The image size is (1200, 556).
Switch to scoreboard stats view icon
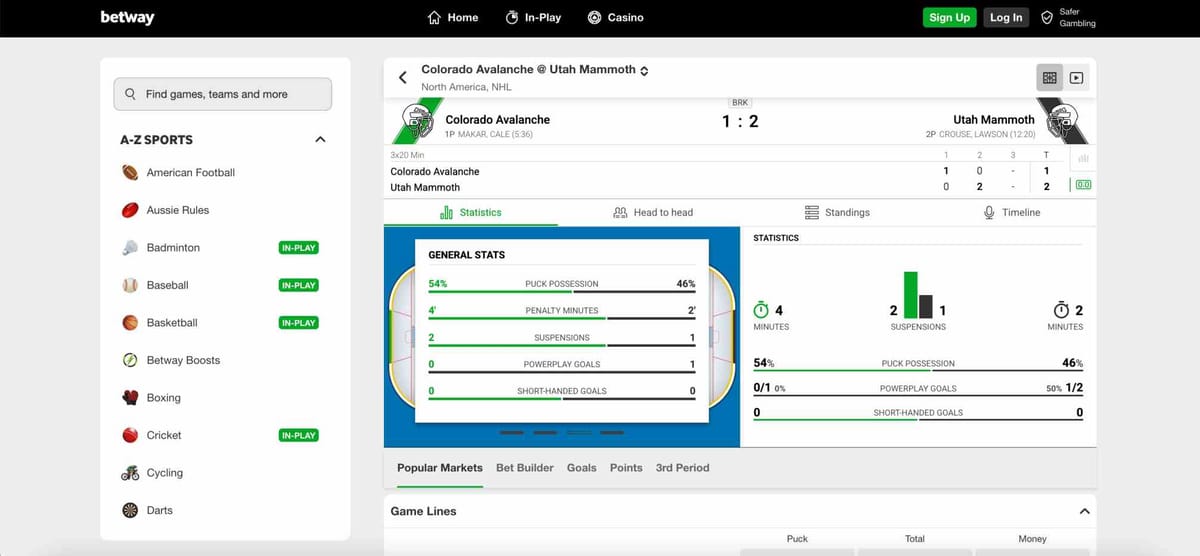pos(1049,77)
